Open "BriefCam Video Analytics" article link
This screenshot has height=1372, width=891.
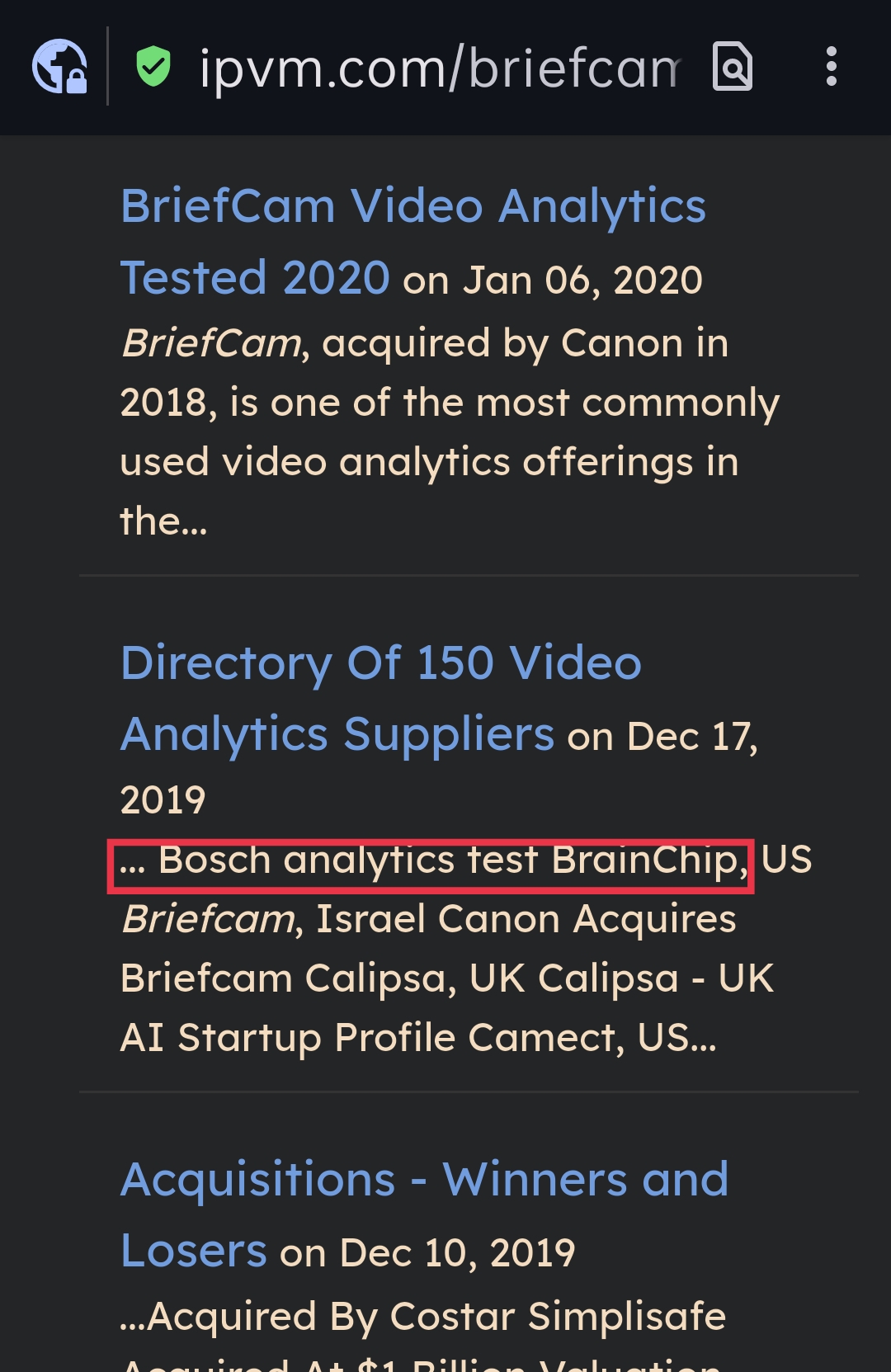coord(413,206)
